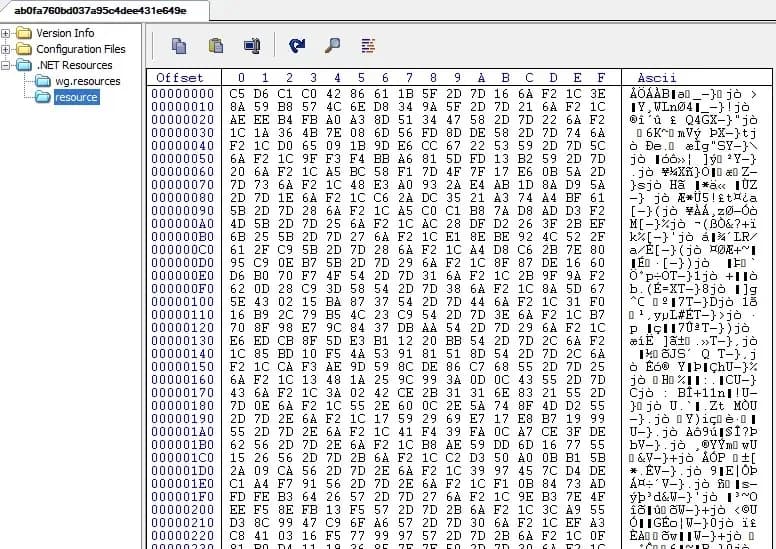Click offset row 00000060

(x=183, y=172)
